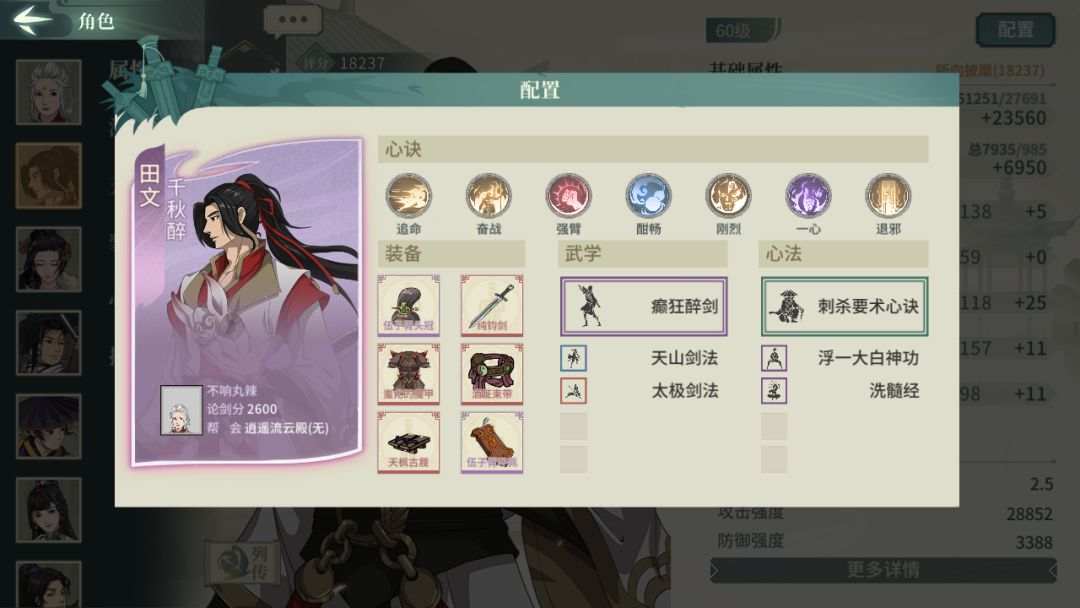The image size is (1080, 608).
Task: Select the 一心 purple skill icon
Action: click(x=808, y=196)
